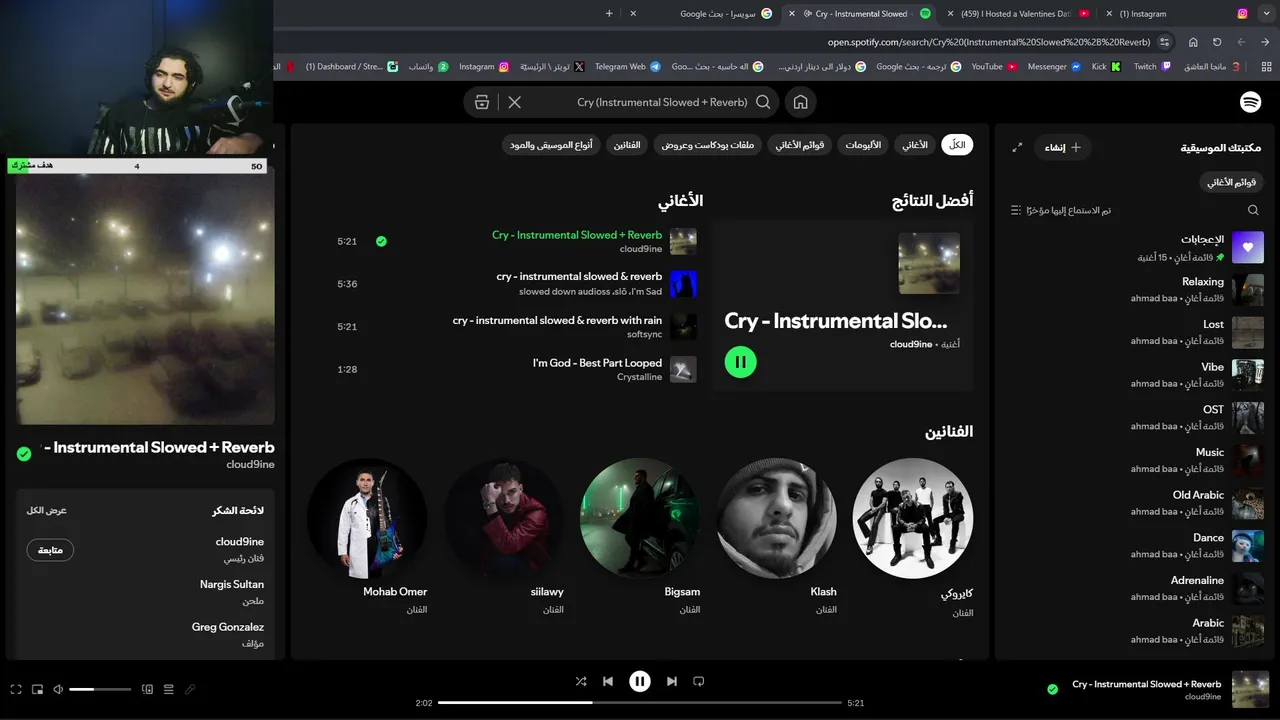The width and height of the screenshot is (1280, 720).
Task: Mute the volume speaker icon
Action: pyautogui.click(x=58, y=689)
